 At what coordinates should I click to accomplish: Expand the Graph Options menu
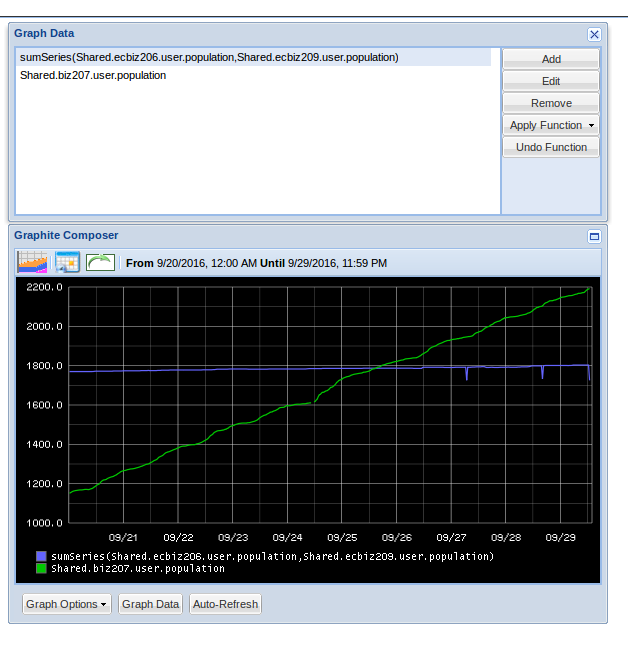(67, 604)
